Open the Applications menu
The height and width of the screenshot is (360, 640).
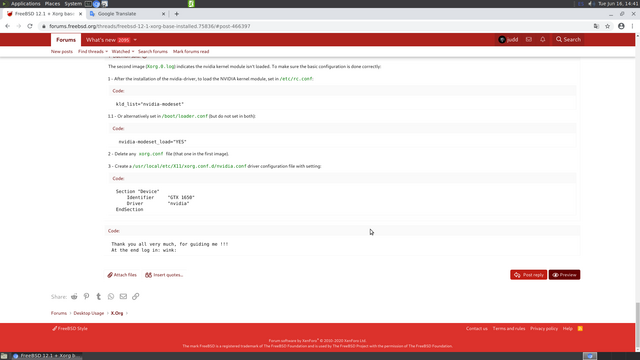tap(25, 4)
